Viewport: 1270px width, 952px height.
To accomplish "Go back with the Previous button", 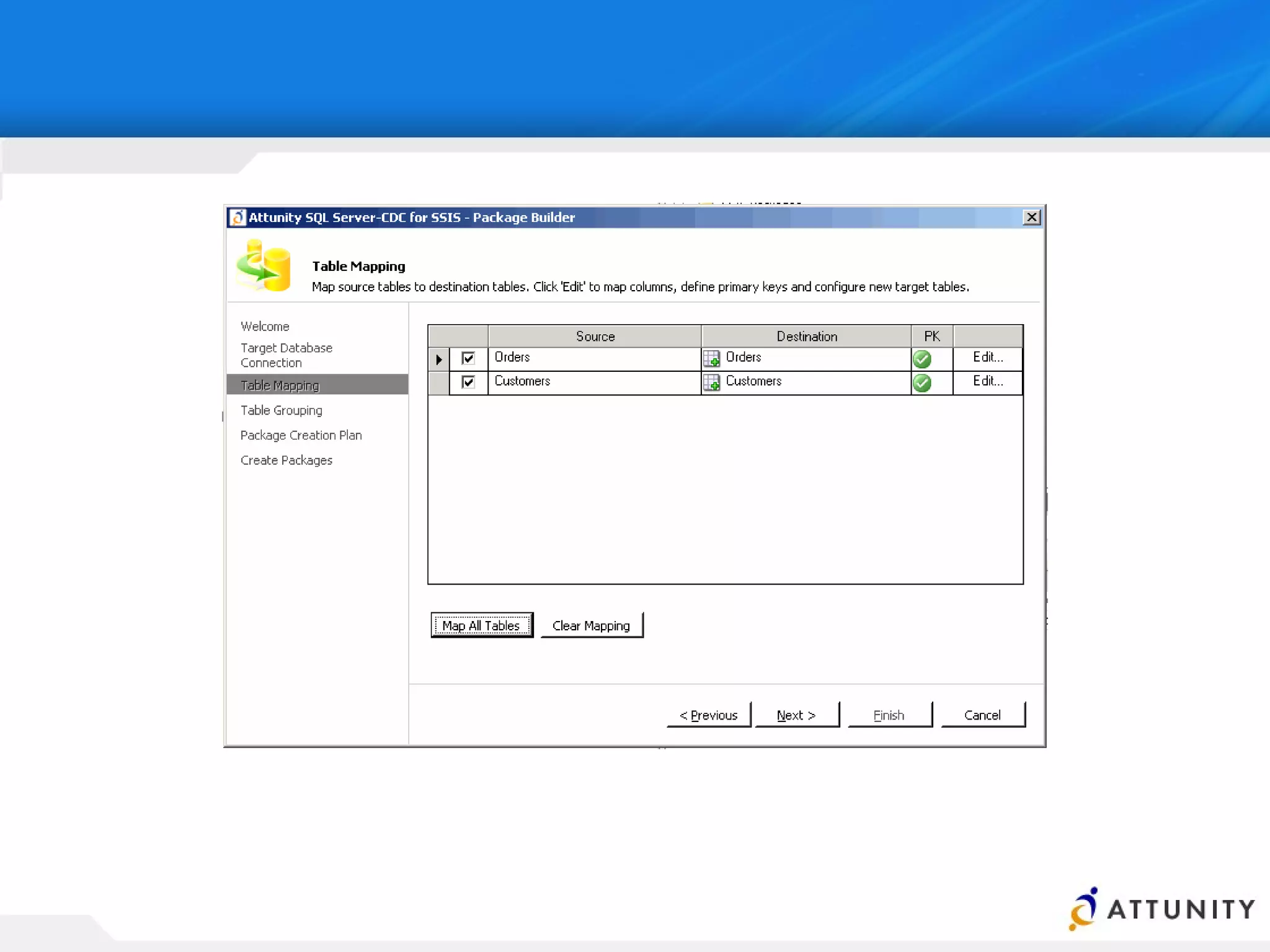I will point(709,715).
